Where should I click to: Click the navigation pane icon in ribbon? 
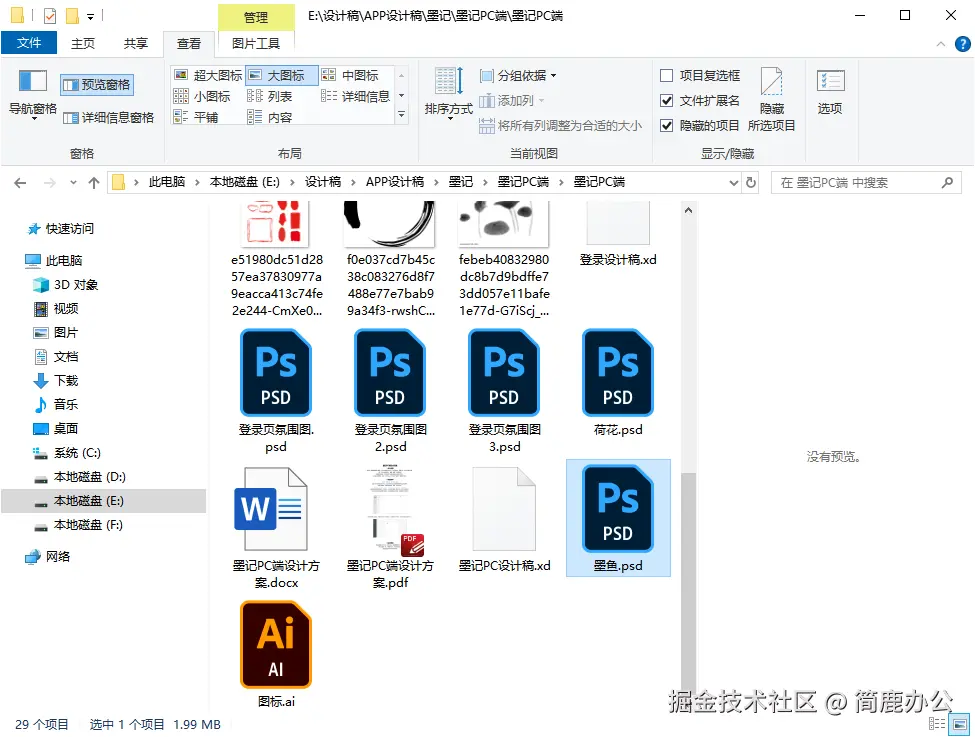(x=33, y=81)
